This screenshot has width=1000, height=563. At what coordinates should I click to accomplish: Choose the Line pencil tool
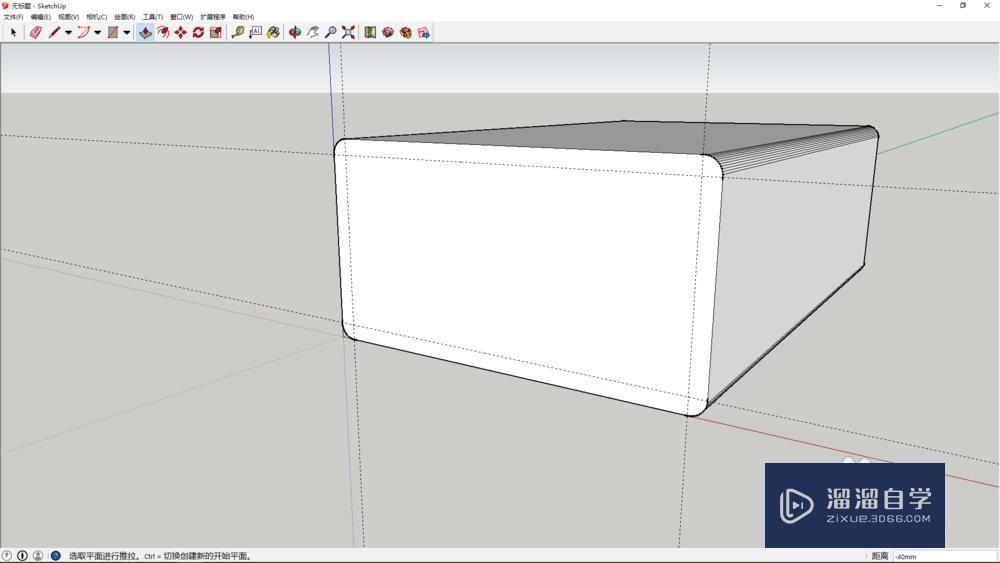[x=54, y=32]
